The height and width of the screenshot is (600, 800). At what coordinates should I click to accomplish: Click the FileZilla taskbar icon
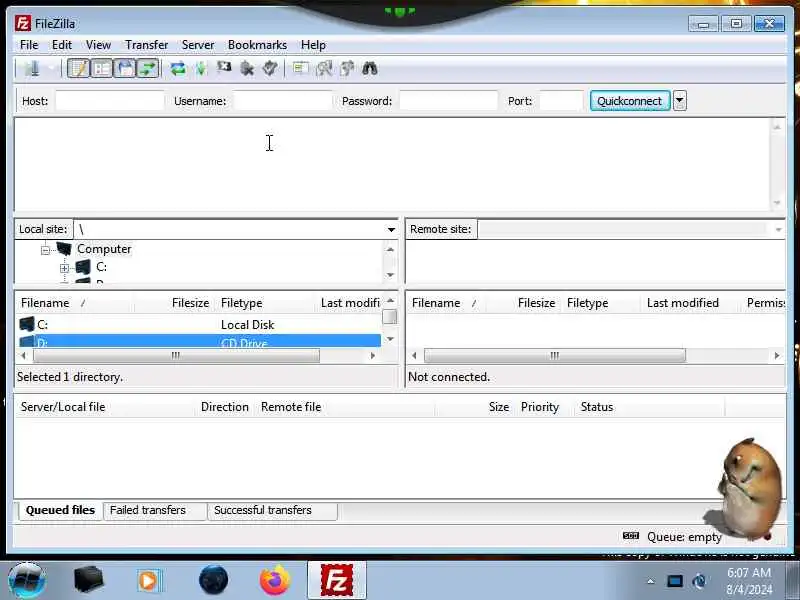pyautogui.click(x=337, y=581)
